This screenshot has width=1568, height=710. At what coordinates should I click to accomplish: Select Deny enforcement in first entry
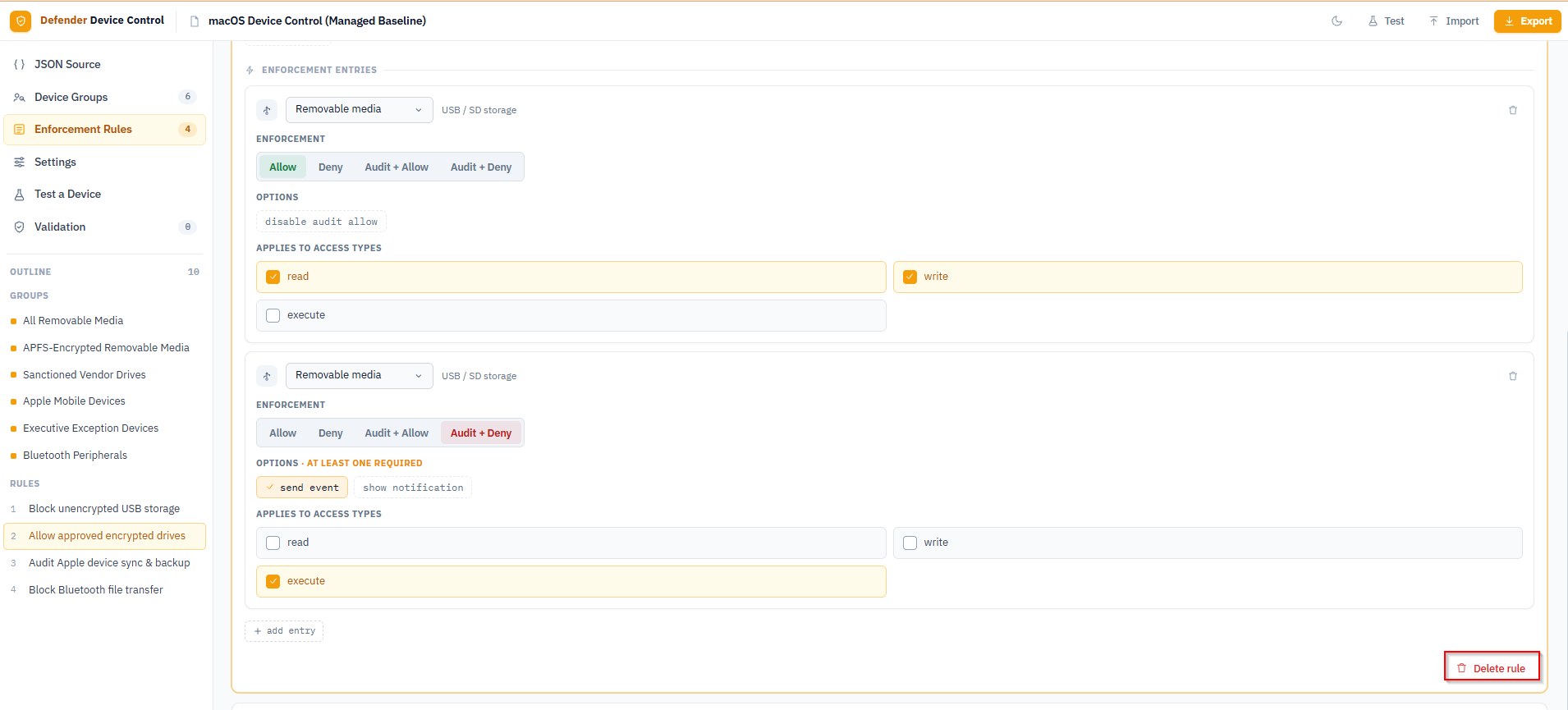331,167
